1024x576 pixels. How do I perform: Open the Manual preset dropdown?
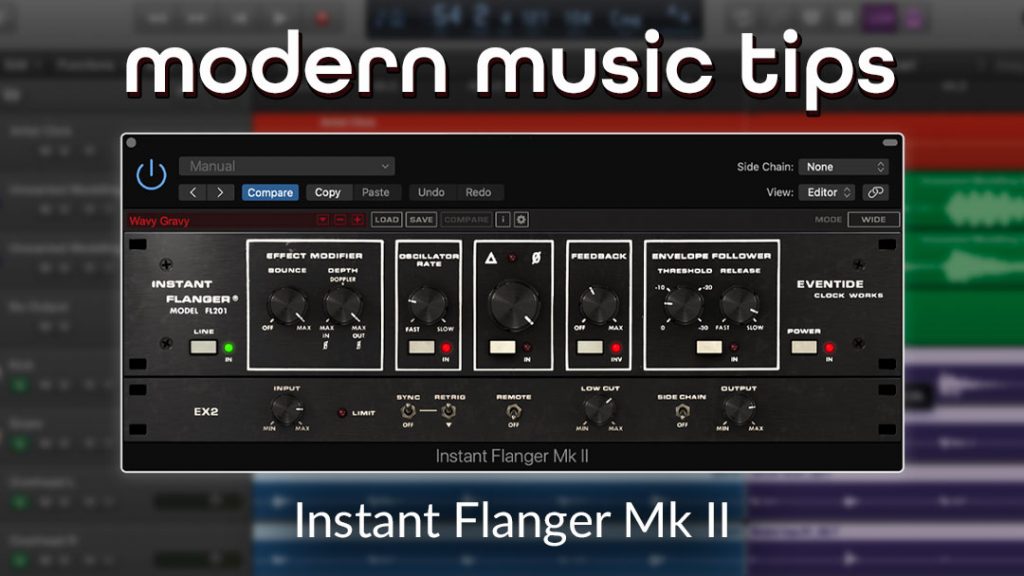(287, 167)
